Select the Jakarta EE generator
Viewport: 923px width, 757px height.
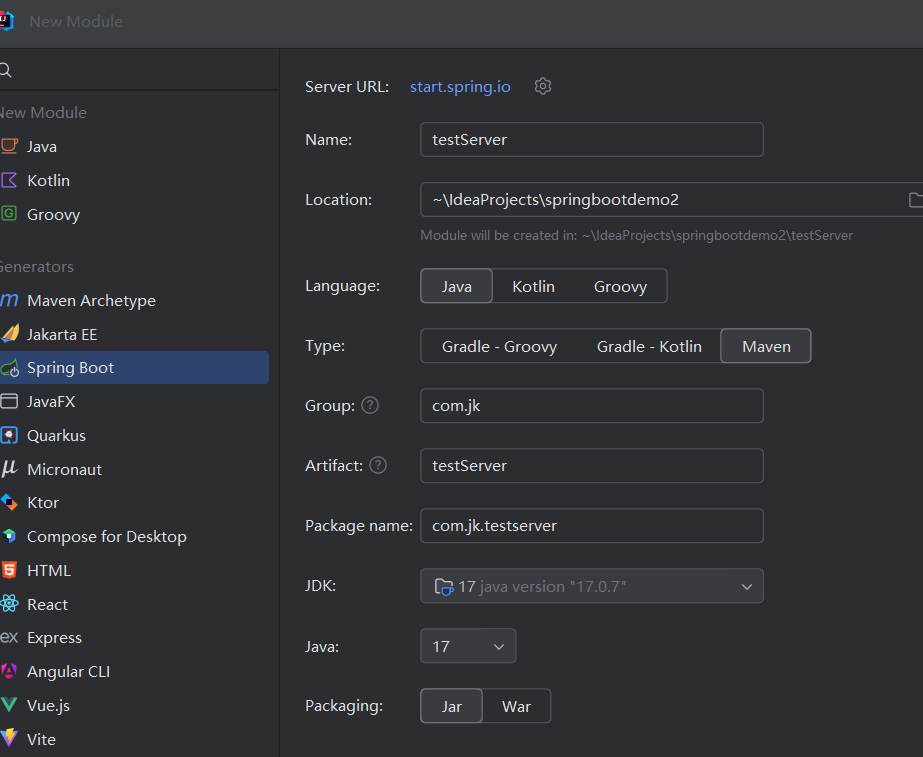[134, 334]
